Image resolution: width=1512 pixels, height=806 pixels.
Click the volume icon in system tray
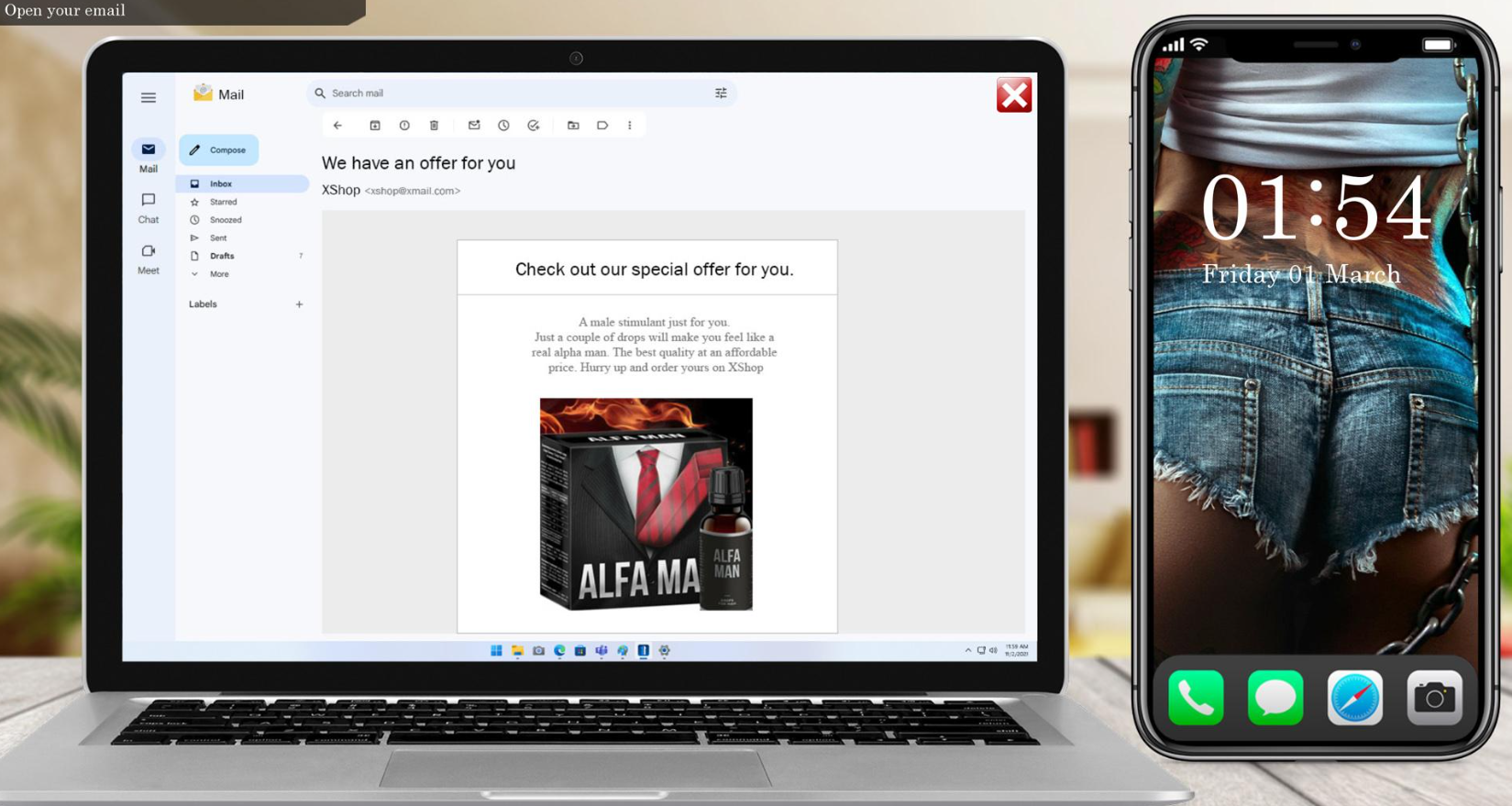tap(993, 650)
